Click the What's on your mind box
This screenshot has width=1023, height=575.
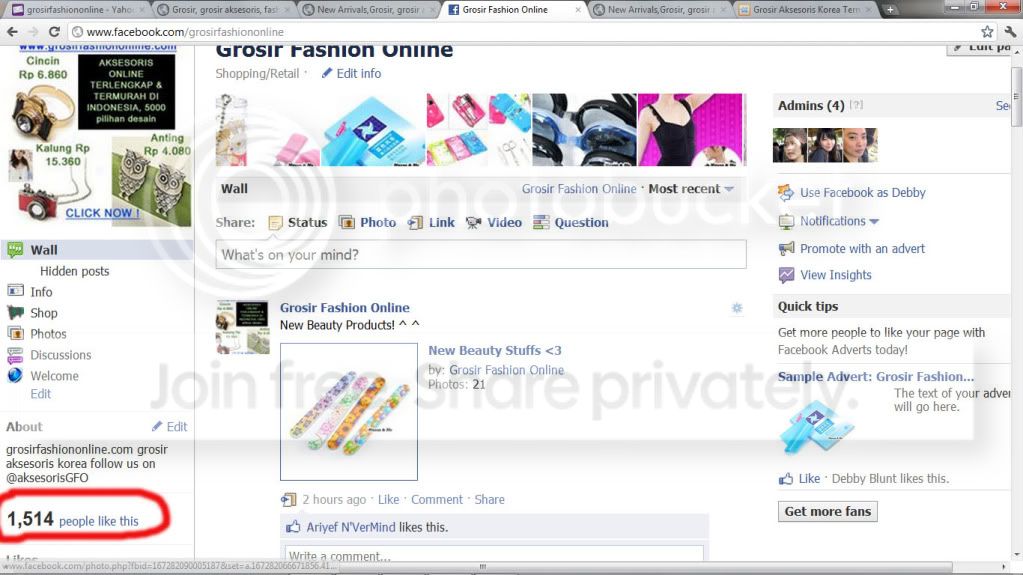tap(481, 255)
